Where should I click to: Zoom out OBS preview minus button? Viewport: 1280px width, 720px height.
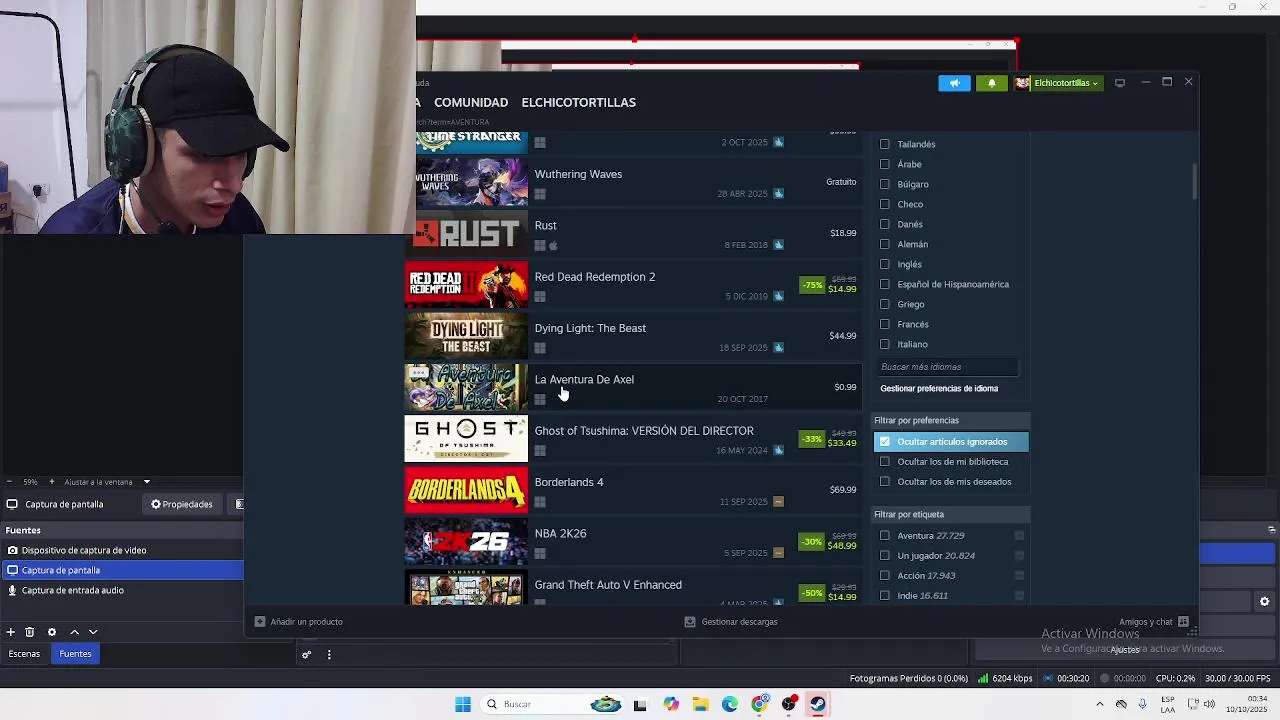[x=9, y=482]
